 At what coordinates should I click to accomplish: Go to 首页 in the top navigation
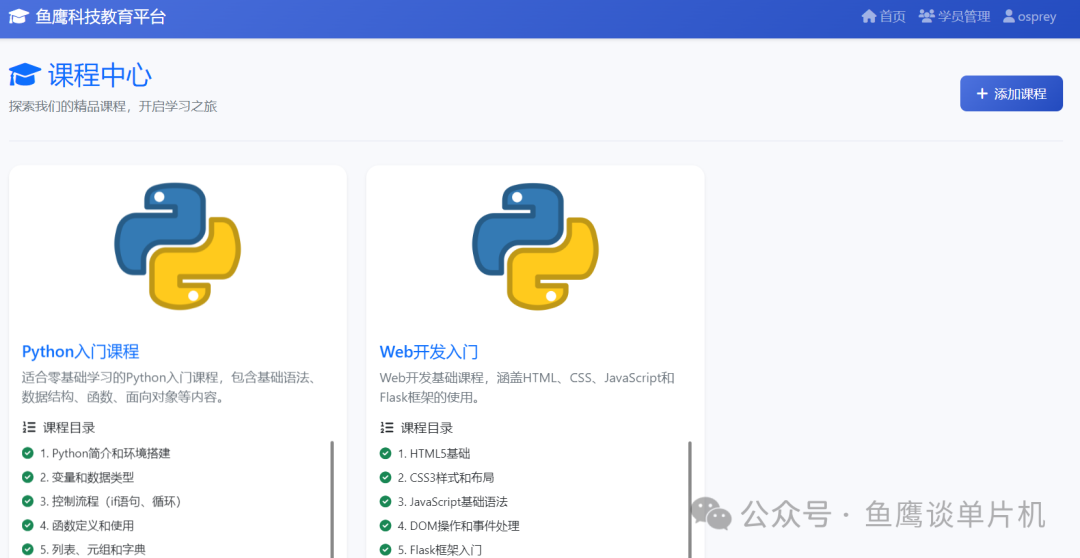click(x=884, y=17)
